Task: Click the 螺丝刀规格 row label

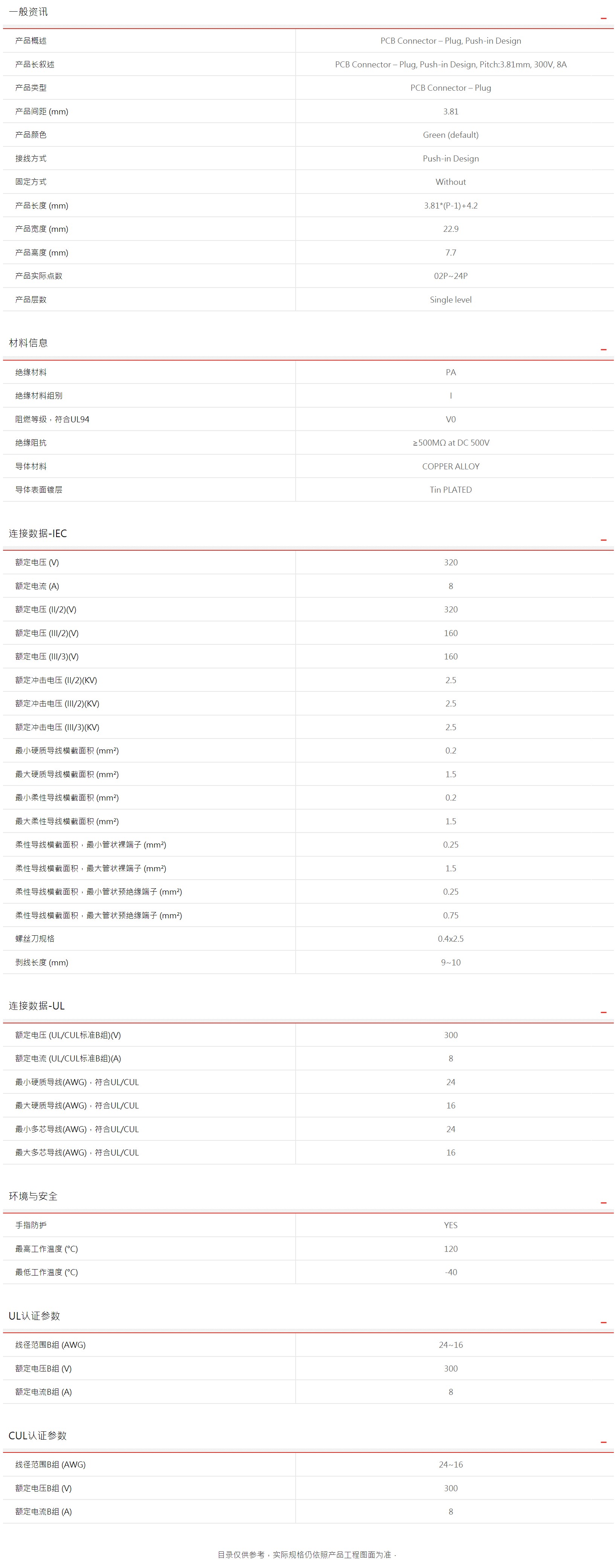Action: point(35,939)
